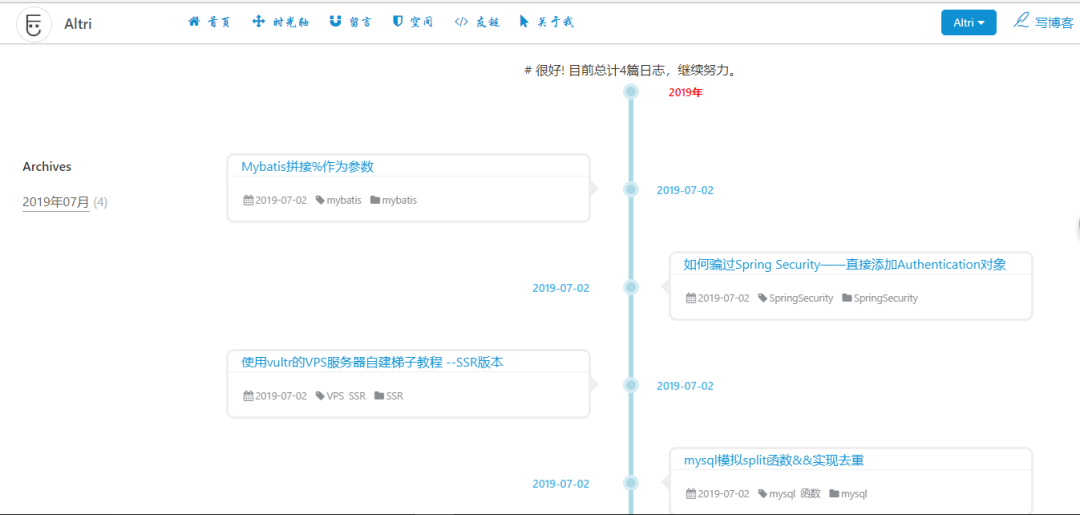This screenshot has height=515, width=1080.
Task: Open post Mybatis拼接%作为参数
Action: click(x=307, y=167)
